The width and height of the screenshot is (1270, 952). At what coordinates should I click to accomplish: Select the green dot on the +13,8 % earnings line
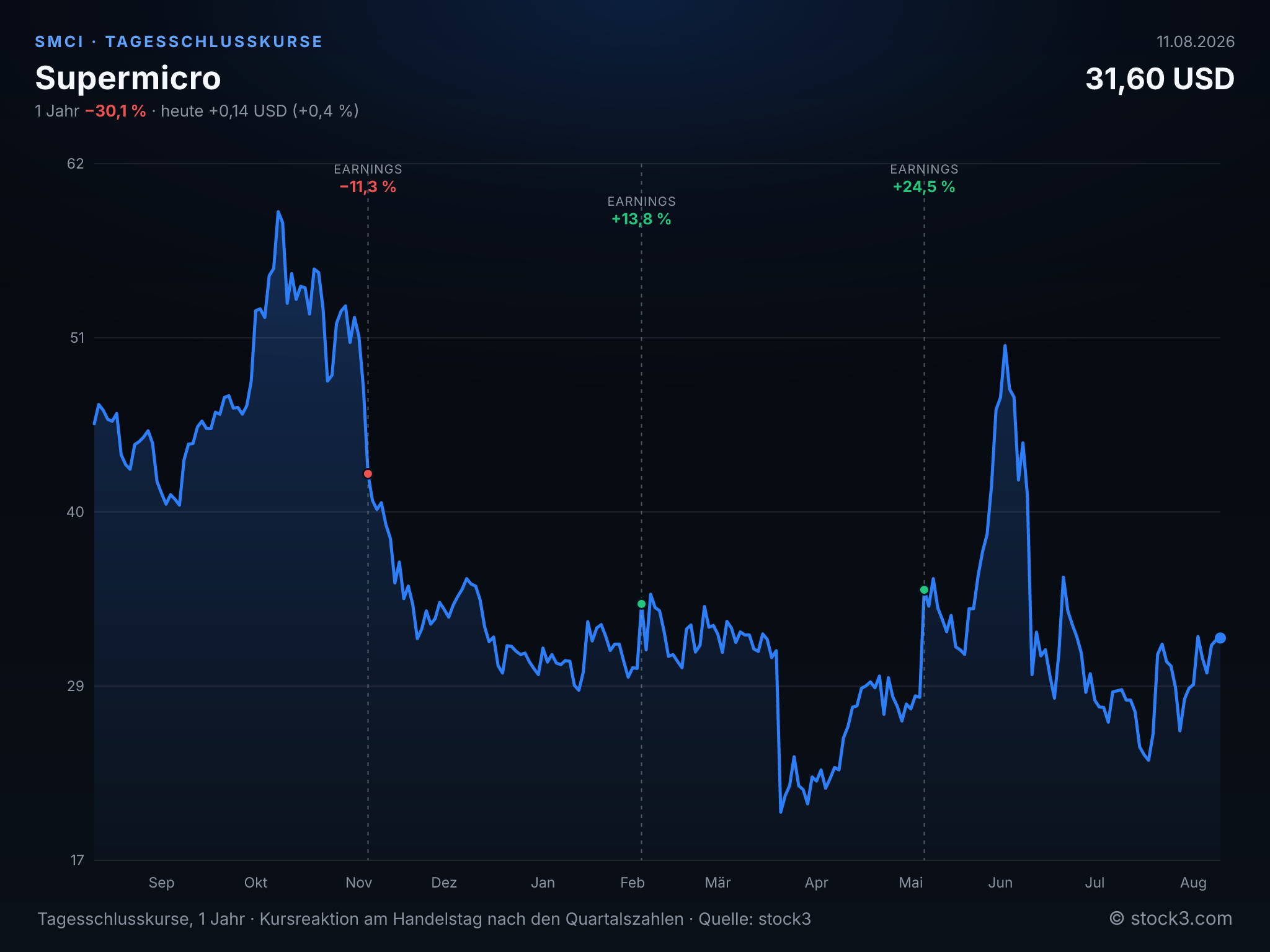click(641, 604)
